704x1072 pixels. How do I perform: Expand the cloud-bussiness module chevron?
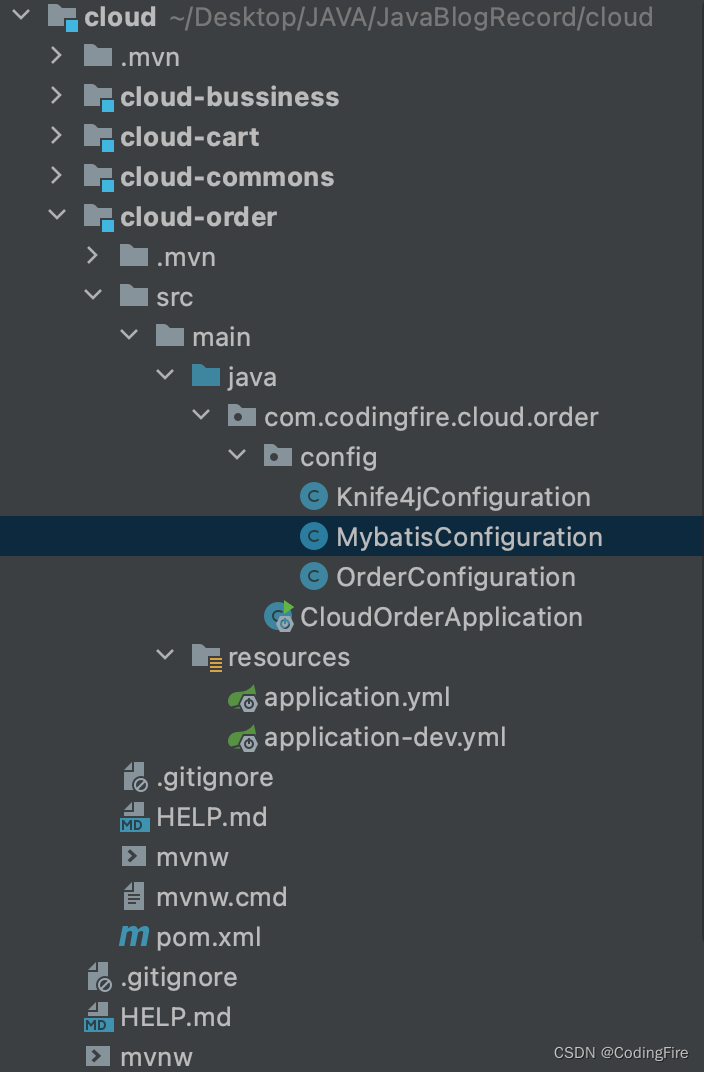tap(57, 96)
